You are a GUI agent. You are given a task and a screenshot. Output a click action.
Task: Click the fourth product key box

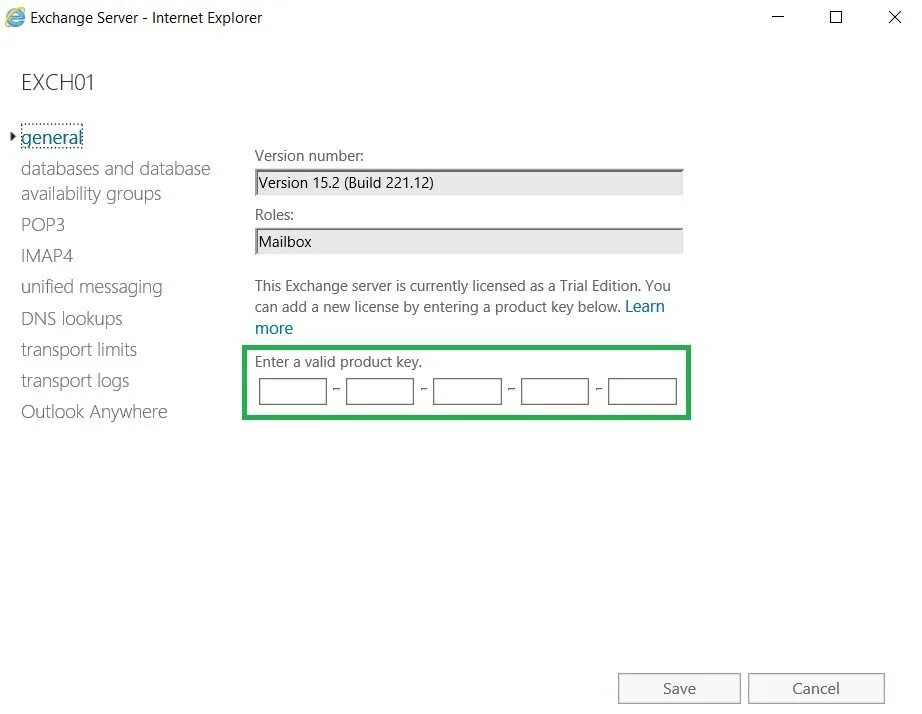(x=554, y=392)
